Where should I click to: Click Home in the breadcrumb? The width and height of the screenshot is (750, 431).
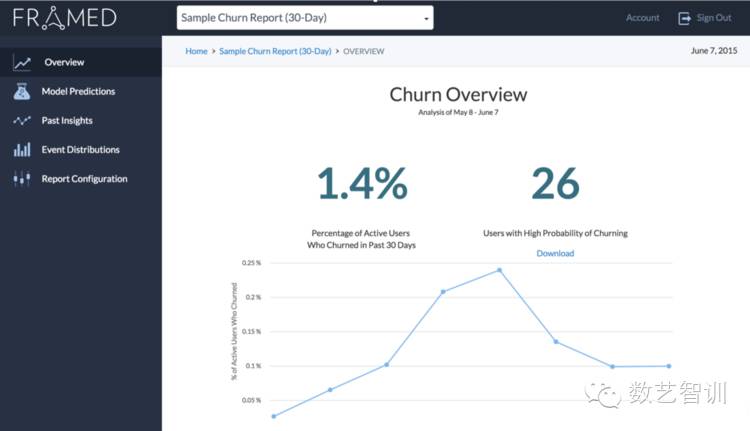pyautogui.click(x=196, y=51)
